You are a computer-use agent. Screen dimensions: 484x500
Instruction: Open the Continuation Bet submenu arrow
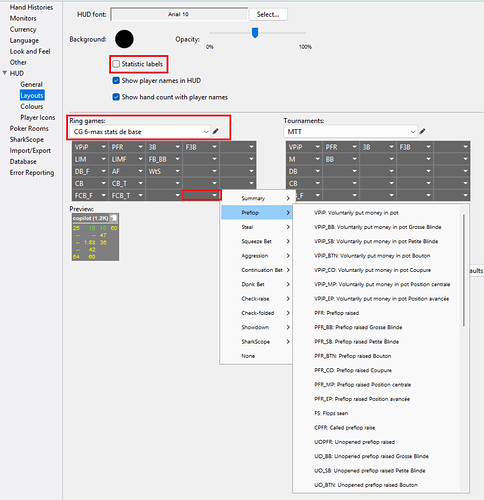(288, 270)
